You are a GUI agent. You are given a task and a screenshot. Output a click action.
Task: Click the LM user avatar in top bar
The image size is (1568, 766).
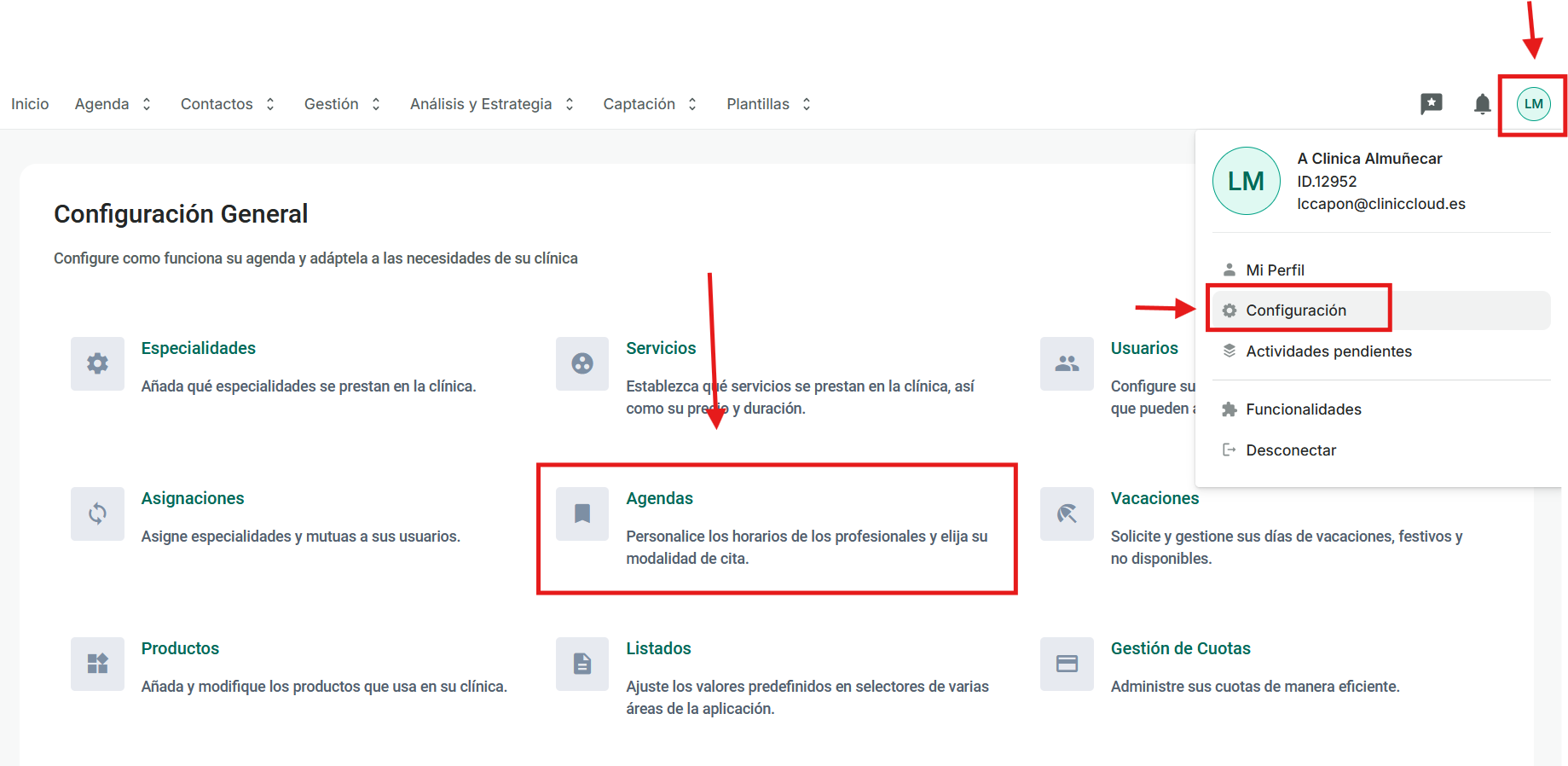point(1533,104)
